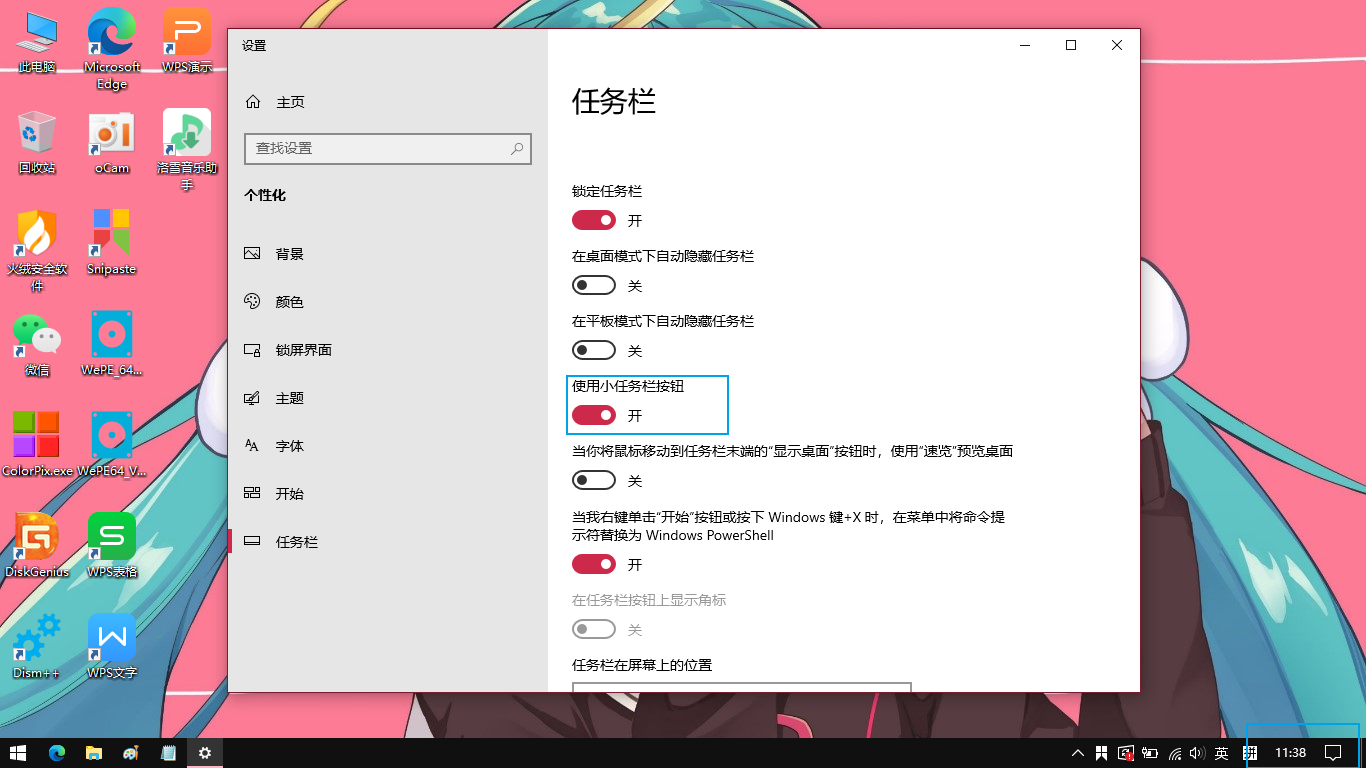Open the 背景 (Background) settings icon

tap(253, 253)
